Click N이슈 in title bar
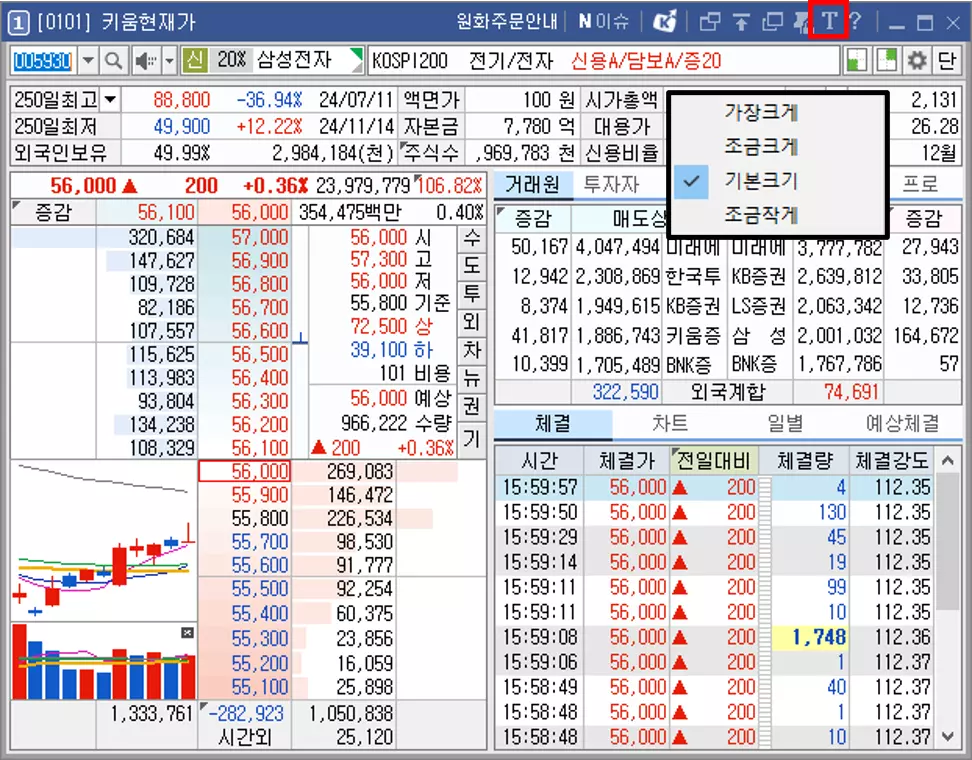972x760 pixels. coord(603,22)
